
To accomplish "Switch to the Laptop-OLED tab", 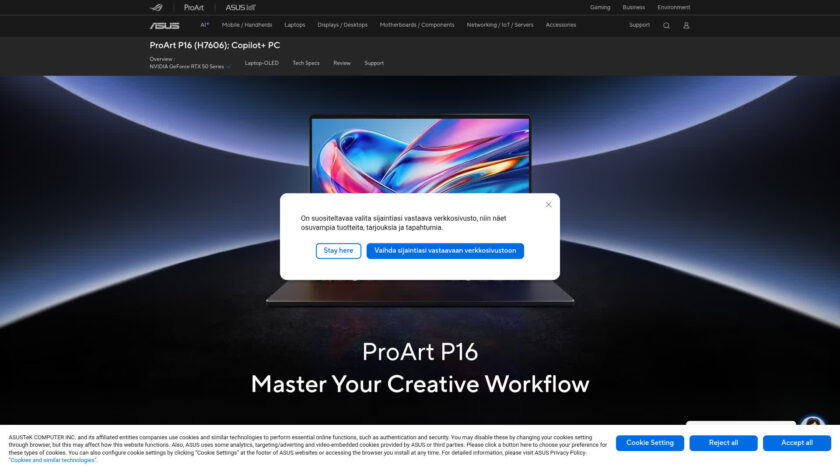I will point(262,63).
